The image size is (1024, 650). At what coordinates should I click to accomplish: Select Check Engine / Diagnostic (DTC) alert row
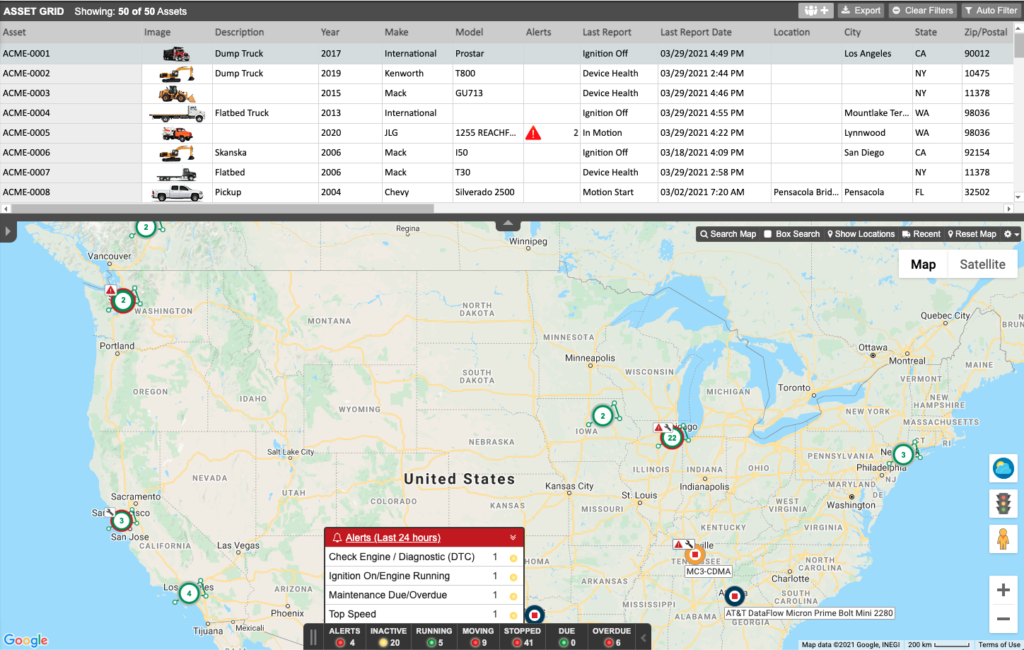(424, 557)
